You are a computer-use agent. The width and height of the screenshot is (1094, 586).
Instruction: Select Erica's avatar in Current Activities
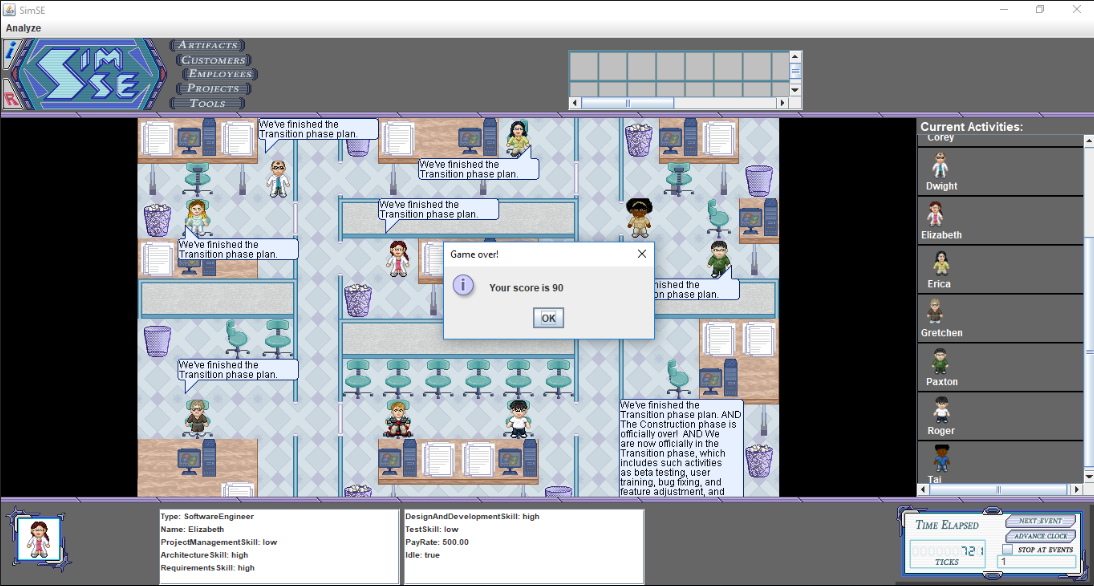(x=940, y=264)
